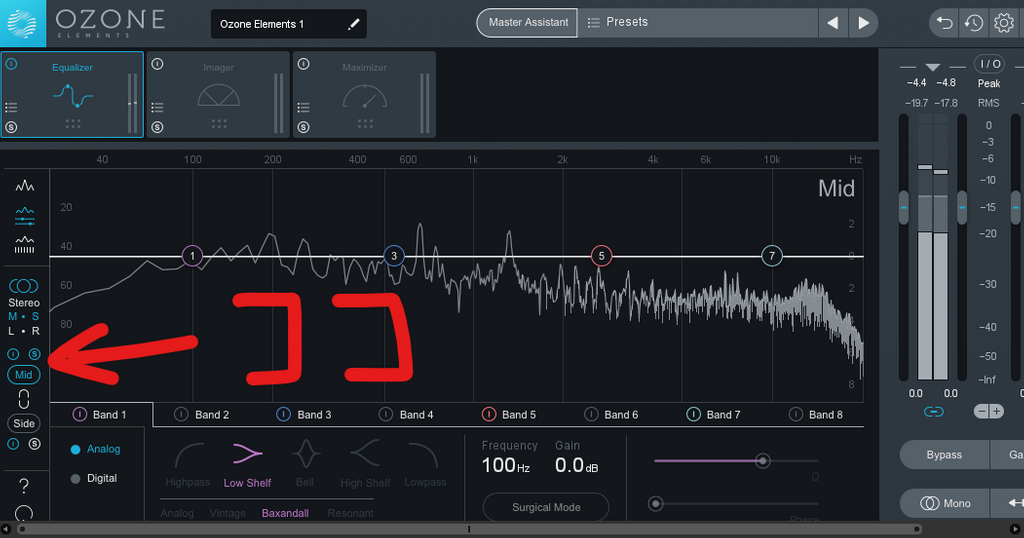Click EQ node 7 on the curve

tap(772, 256)
